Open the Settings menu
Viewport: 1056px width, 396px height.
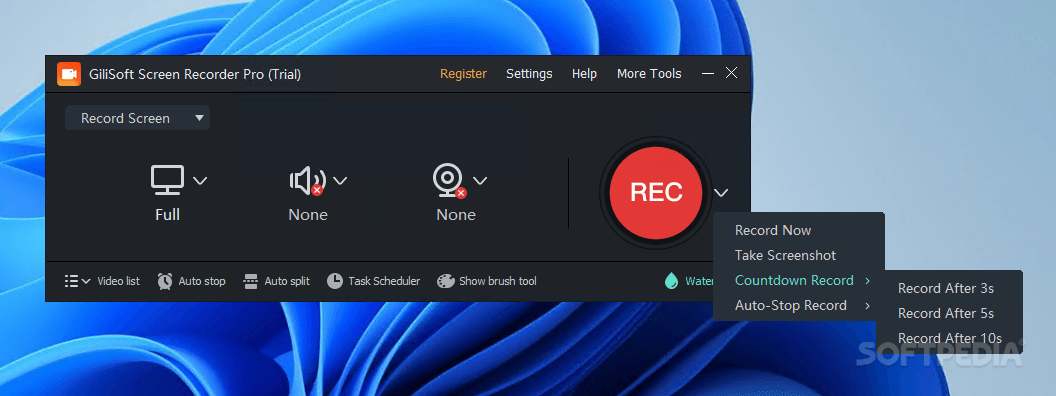(529, 74)
